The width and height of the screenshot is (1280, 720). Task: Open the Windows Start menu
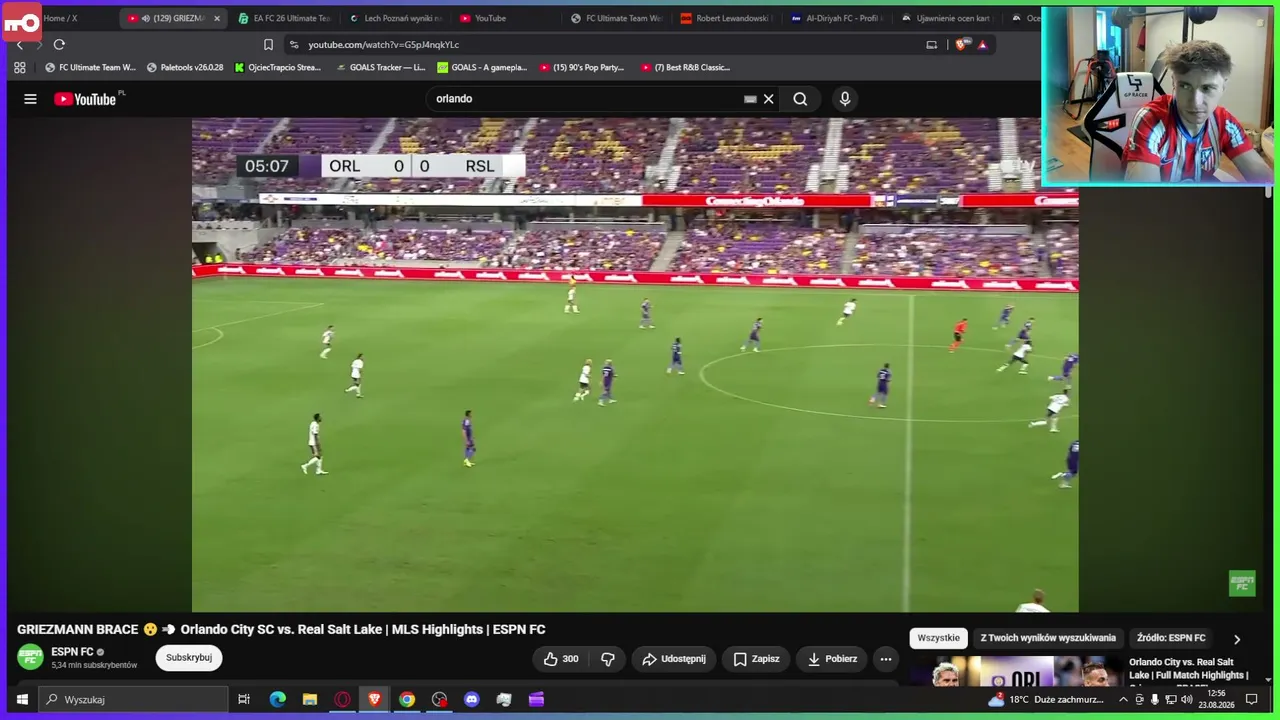[x=22, y=699]
